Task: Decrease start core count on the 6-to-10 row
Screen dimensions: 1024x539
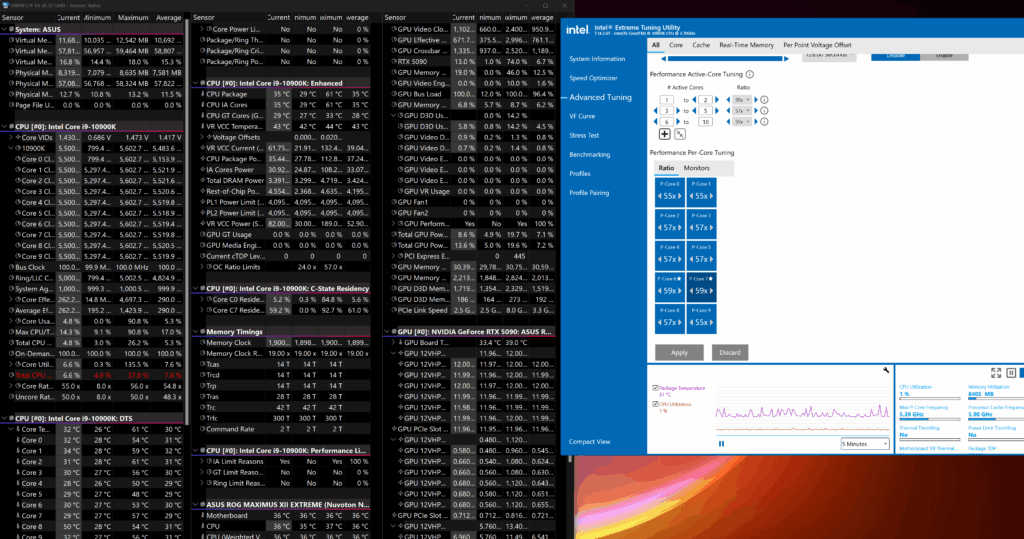Action: coord(655,122)
